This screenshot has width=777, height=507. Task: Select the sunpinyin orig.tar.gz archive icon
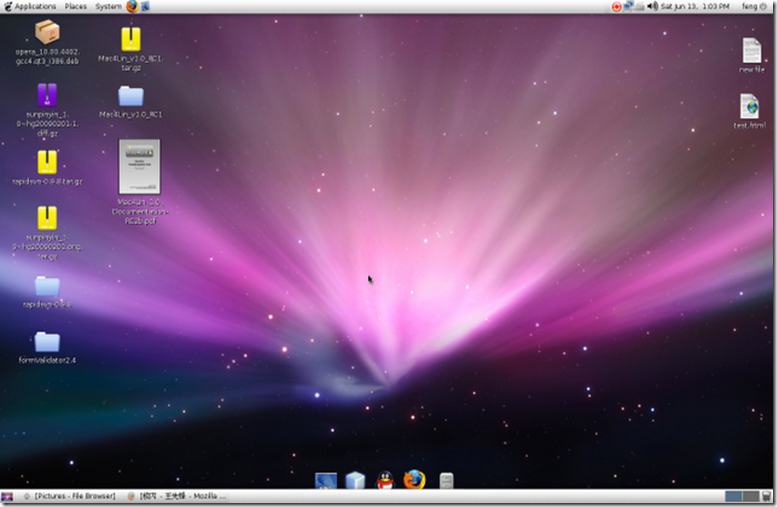pyautogui.click(x=47, y=218)
